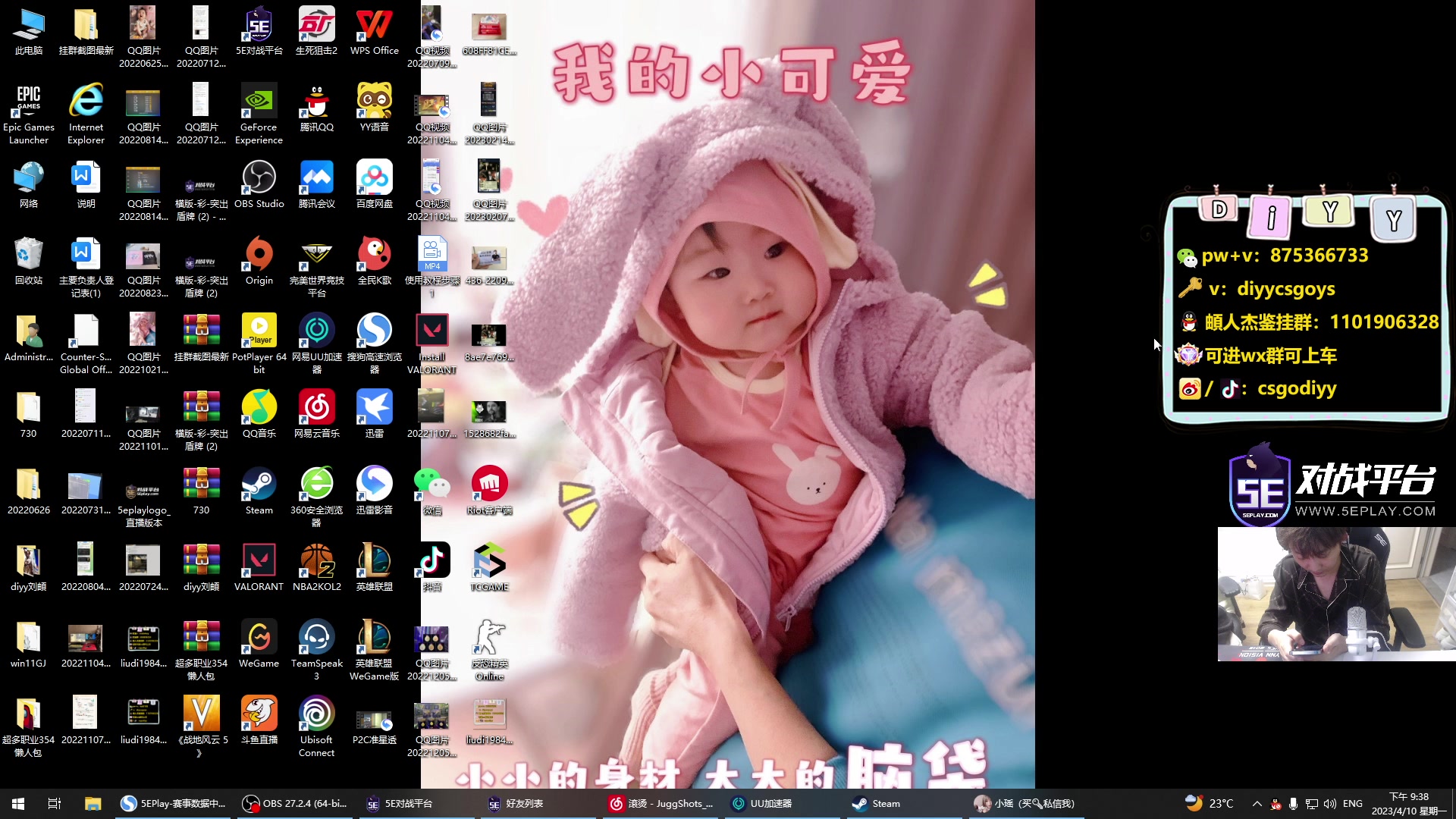This screenshot has height=819, width=1456.
Task: Open the 迅雷影音 icon
Action: tap(374, 491)
